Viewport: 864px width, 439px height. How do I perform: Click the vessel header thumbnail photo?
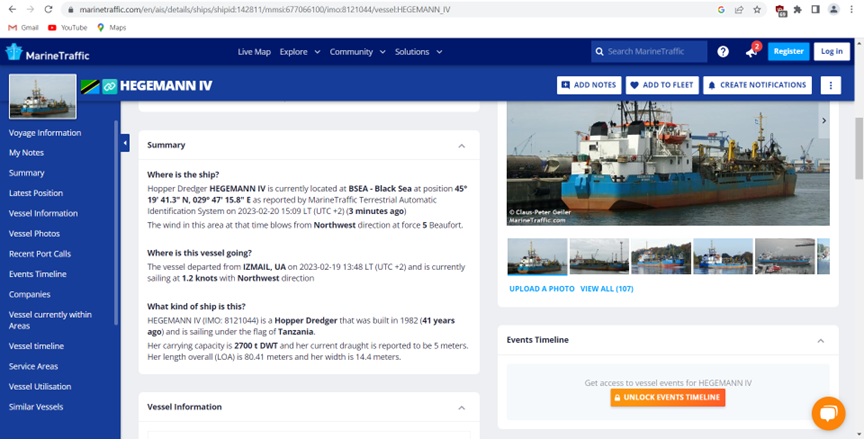tap(43, 96)
